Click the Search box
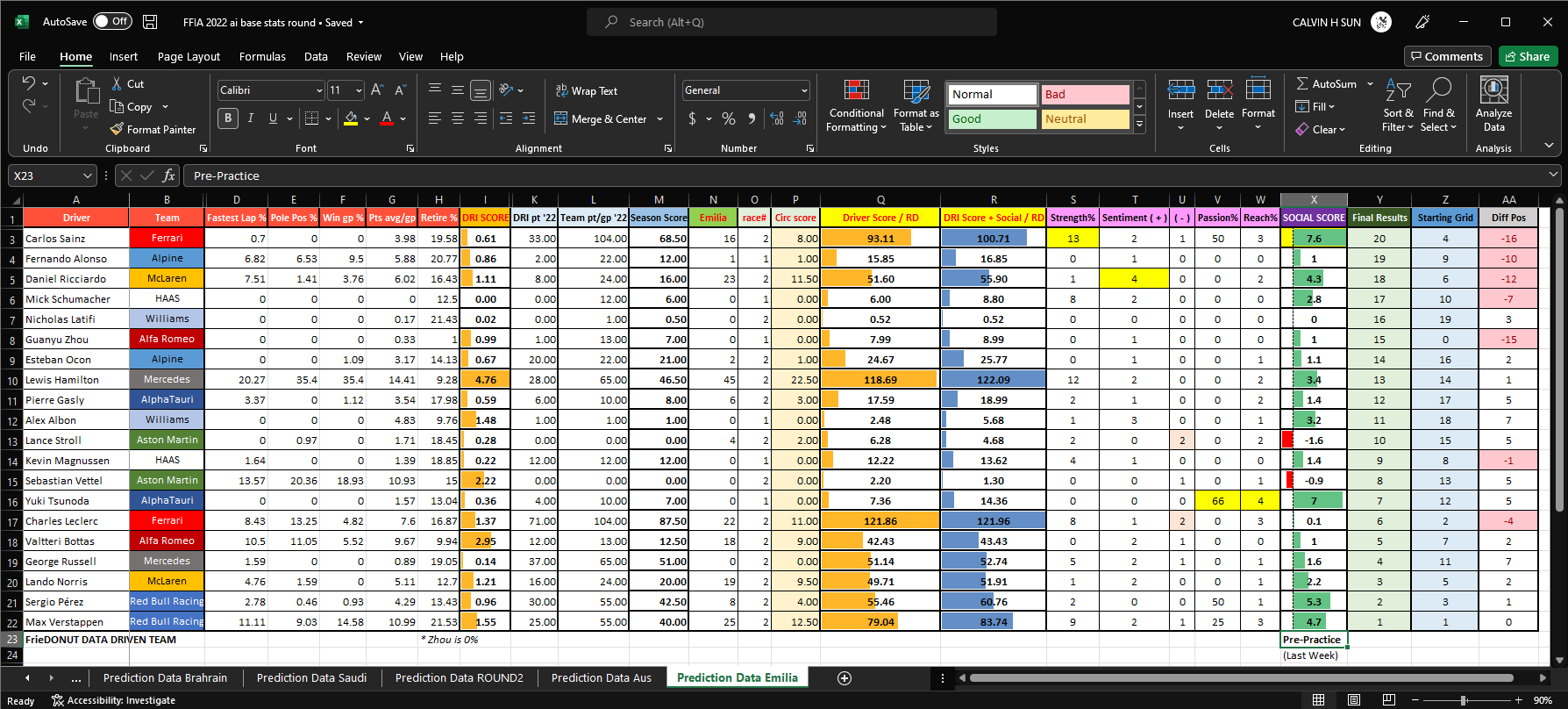 [x=791, y=22]
